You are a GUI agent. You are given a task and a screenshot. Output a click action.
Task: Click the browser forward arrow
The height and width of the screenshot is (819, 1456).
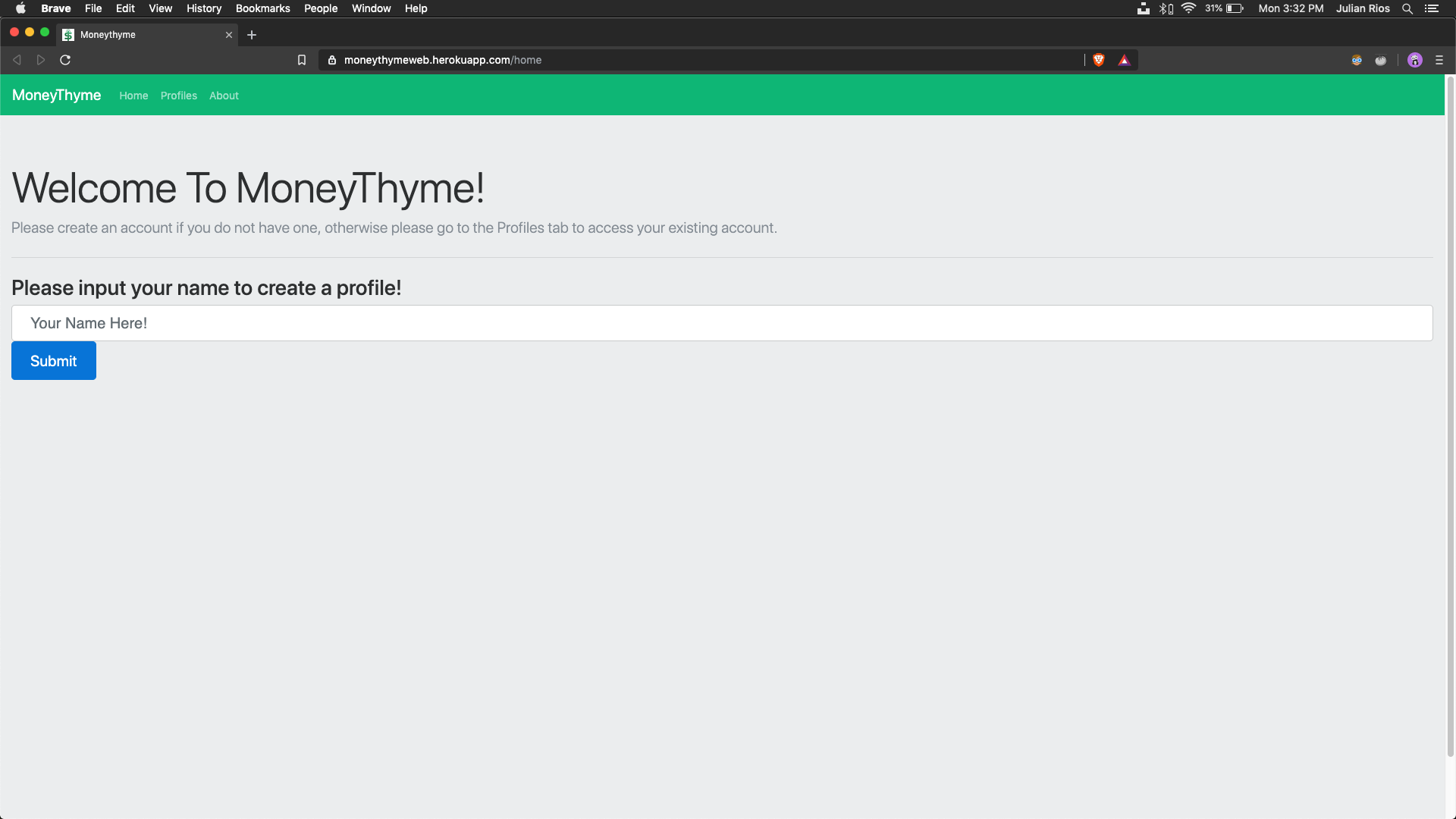41,60
